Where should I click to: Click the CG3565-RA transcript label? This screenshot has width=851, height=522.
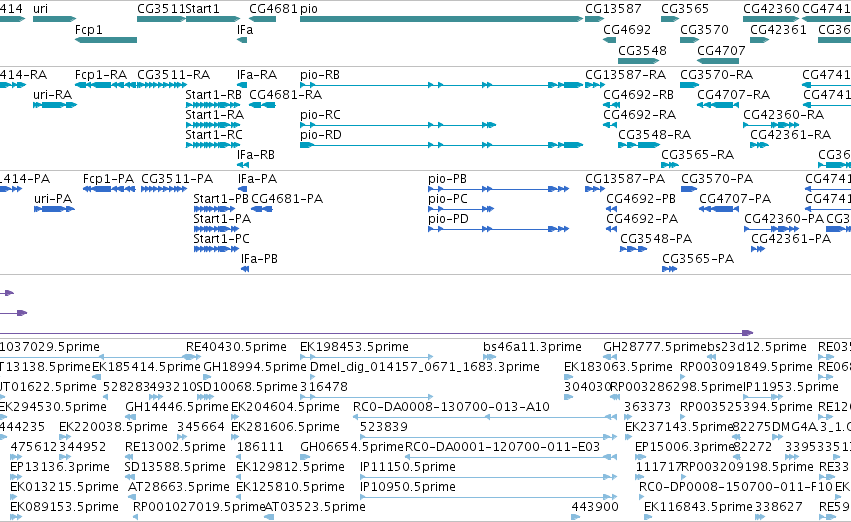point(697,155)
